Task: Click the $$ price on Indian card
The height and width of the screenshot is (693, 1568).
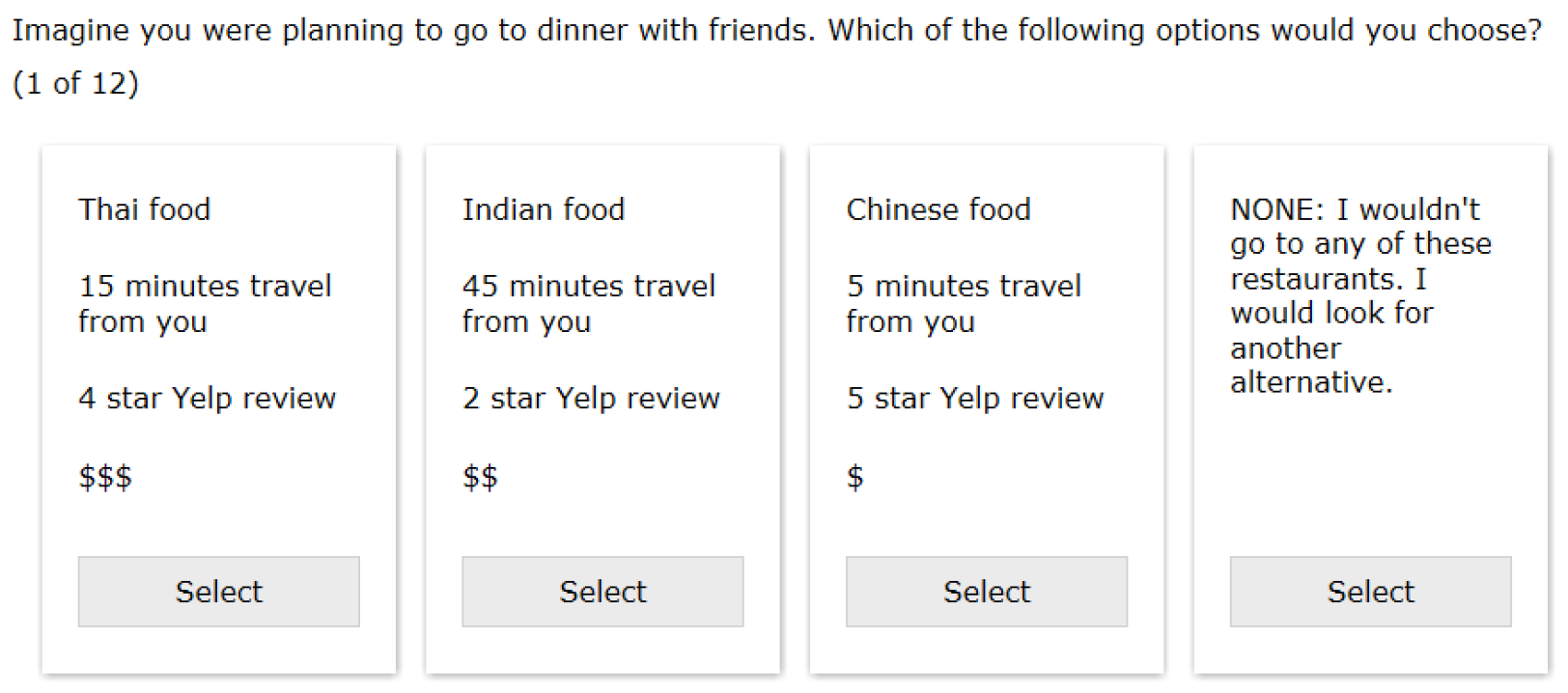Action: coord(480,477)
